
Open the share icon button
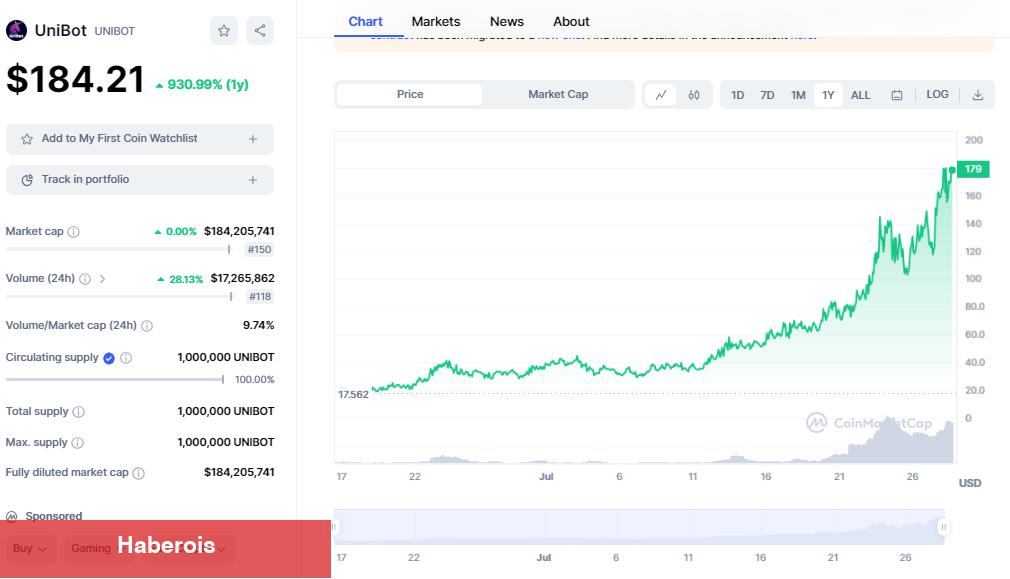(260, 30)
